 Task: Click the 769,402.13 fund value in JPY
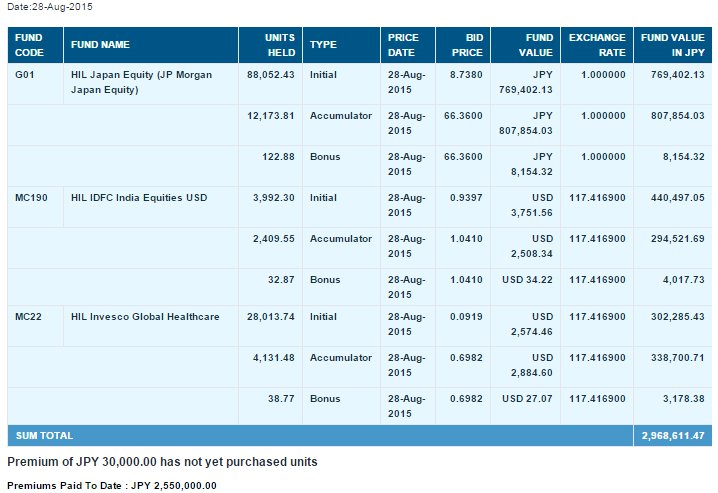(678, 75)
